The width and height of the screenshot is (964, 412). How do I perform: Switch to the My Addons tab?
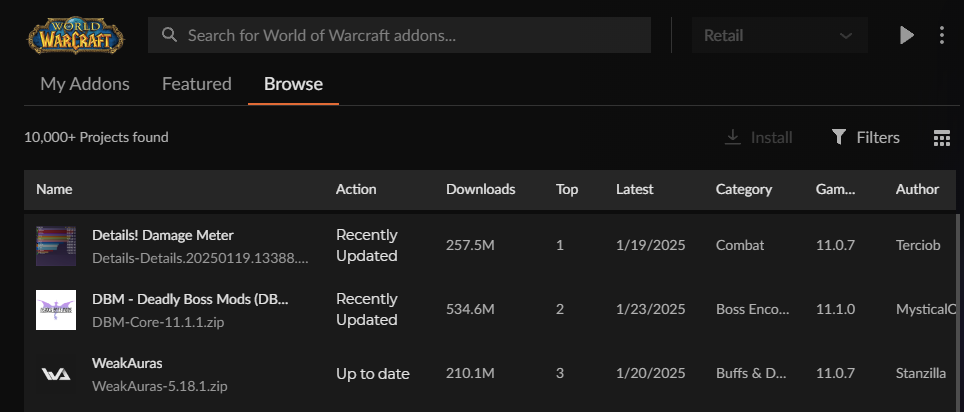85,84
